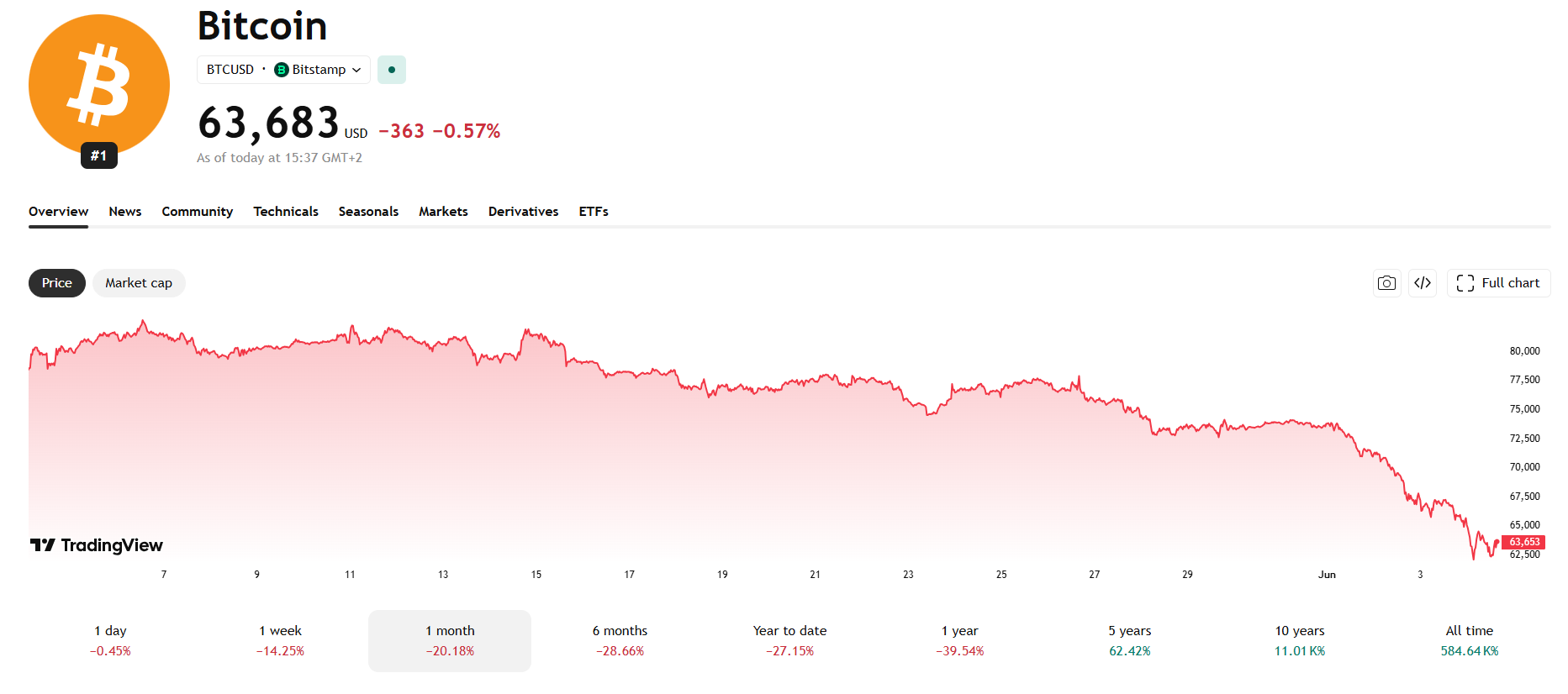This screenshot has width=1568, height=694.
Task: Switch chart to Market cap
Action: 139,283
